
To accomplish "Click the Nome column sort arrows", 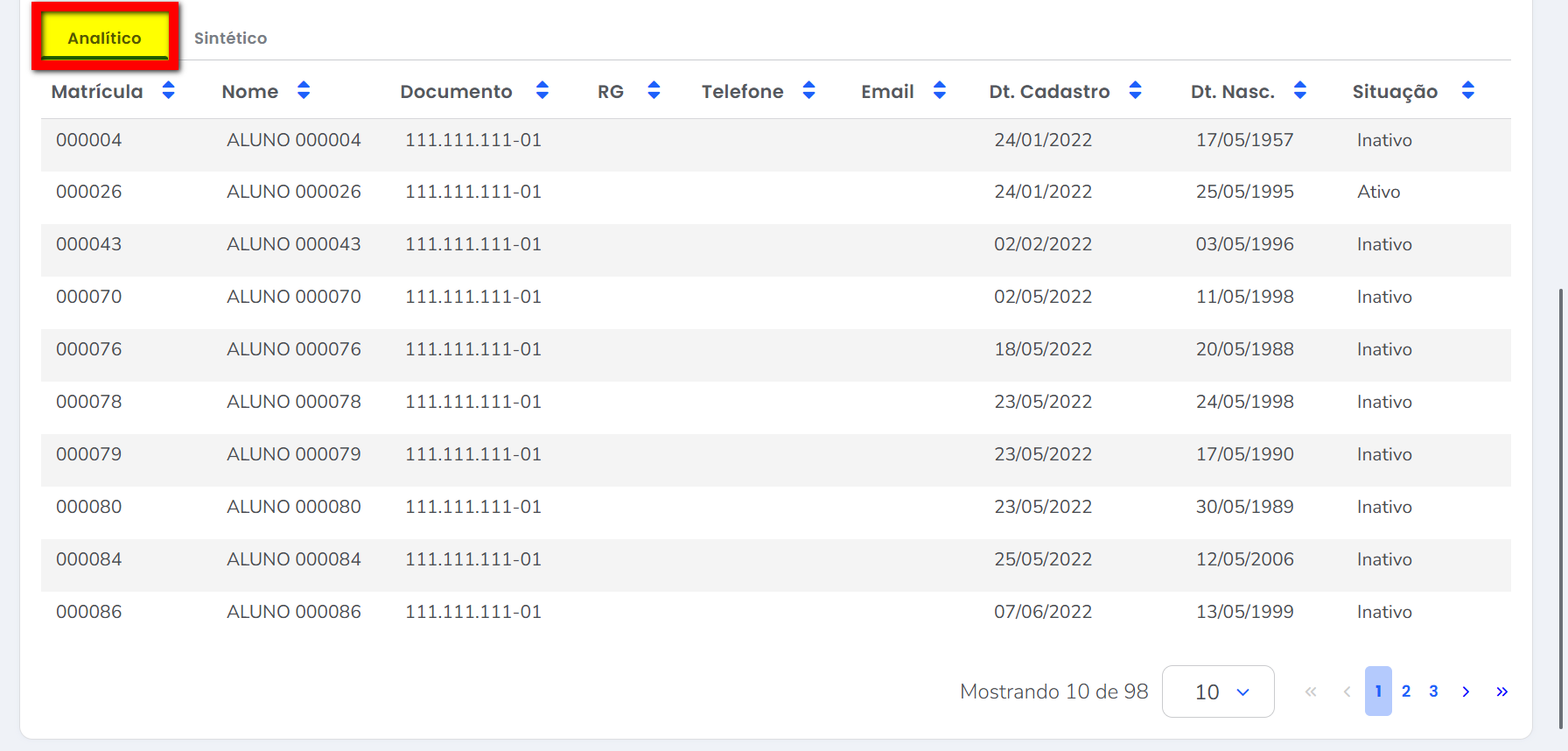I will 304,90.
